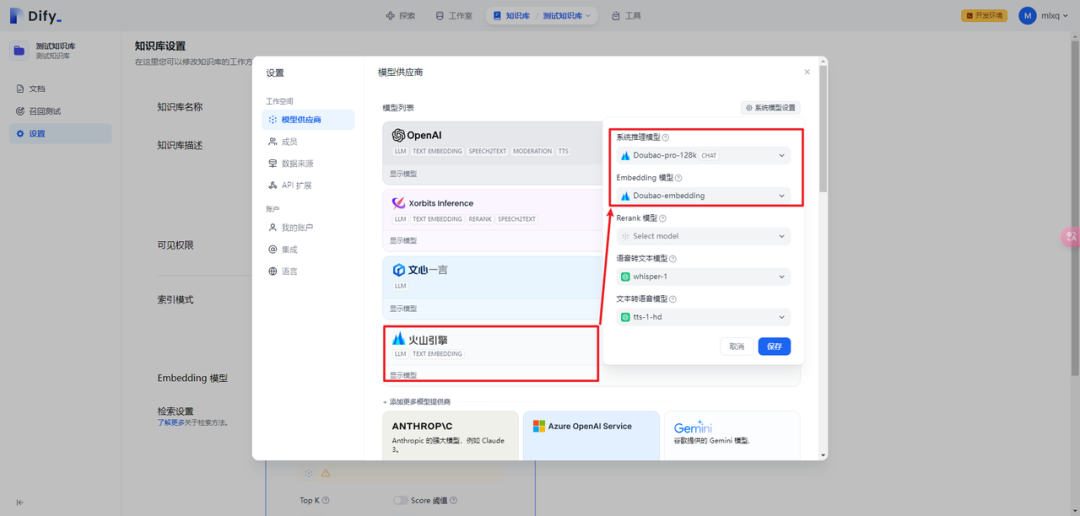1080x516 pixels.
Task: Open the 文本转语音模型 dropdown showing tts-1-hd
Action: [x=703, y=318]
